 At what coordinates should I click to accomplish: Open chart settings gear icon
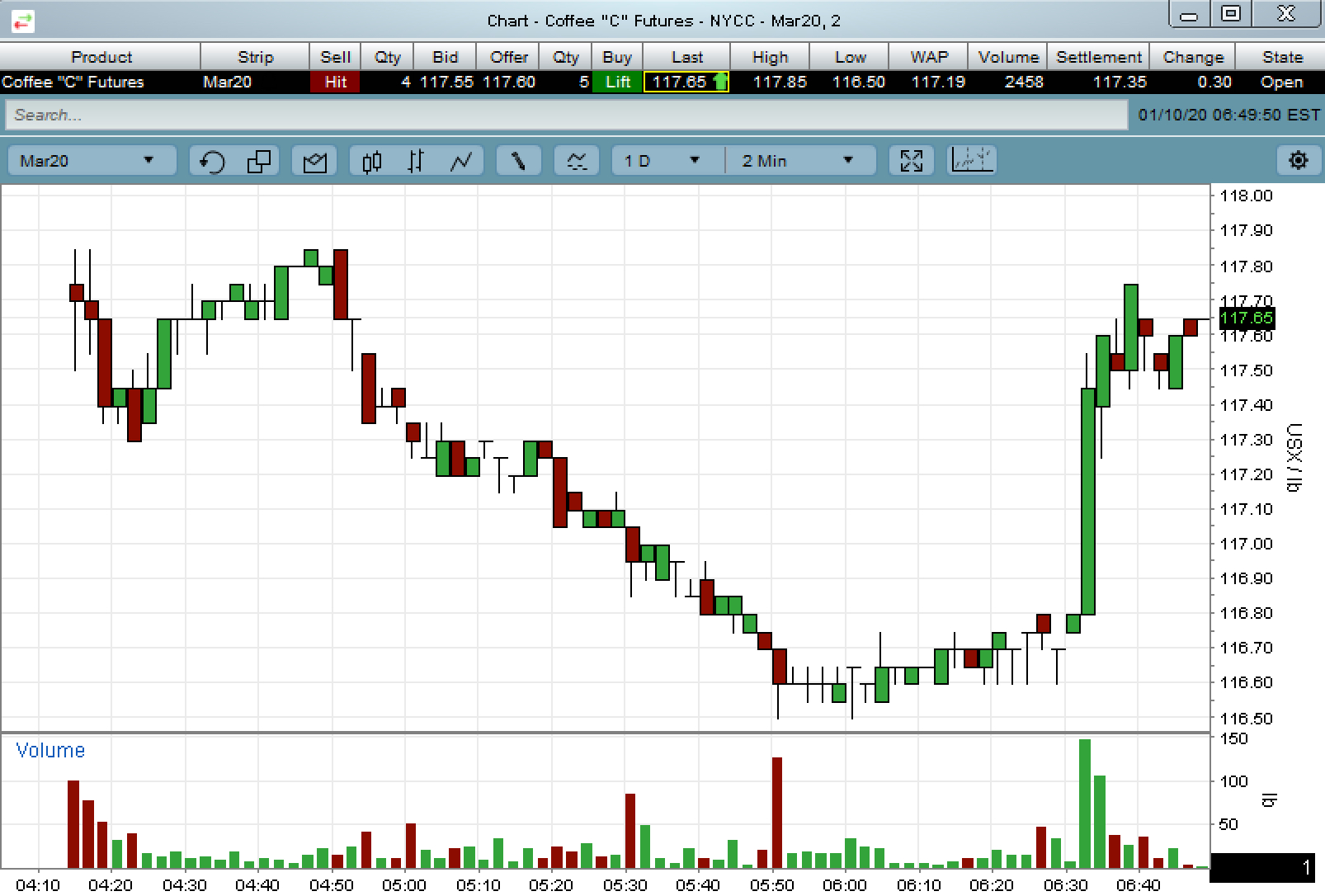click(1299, 160)
